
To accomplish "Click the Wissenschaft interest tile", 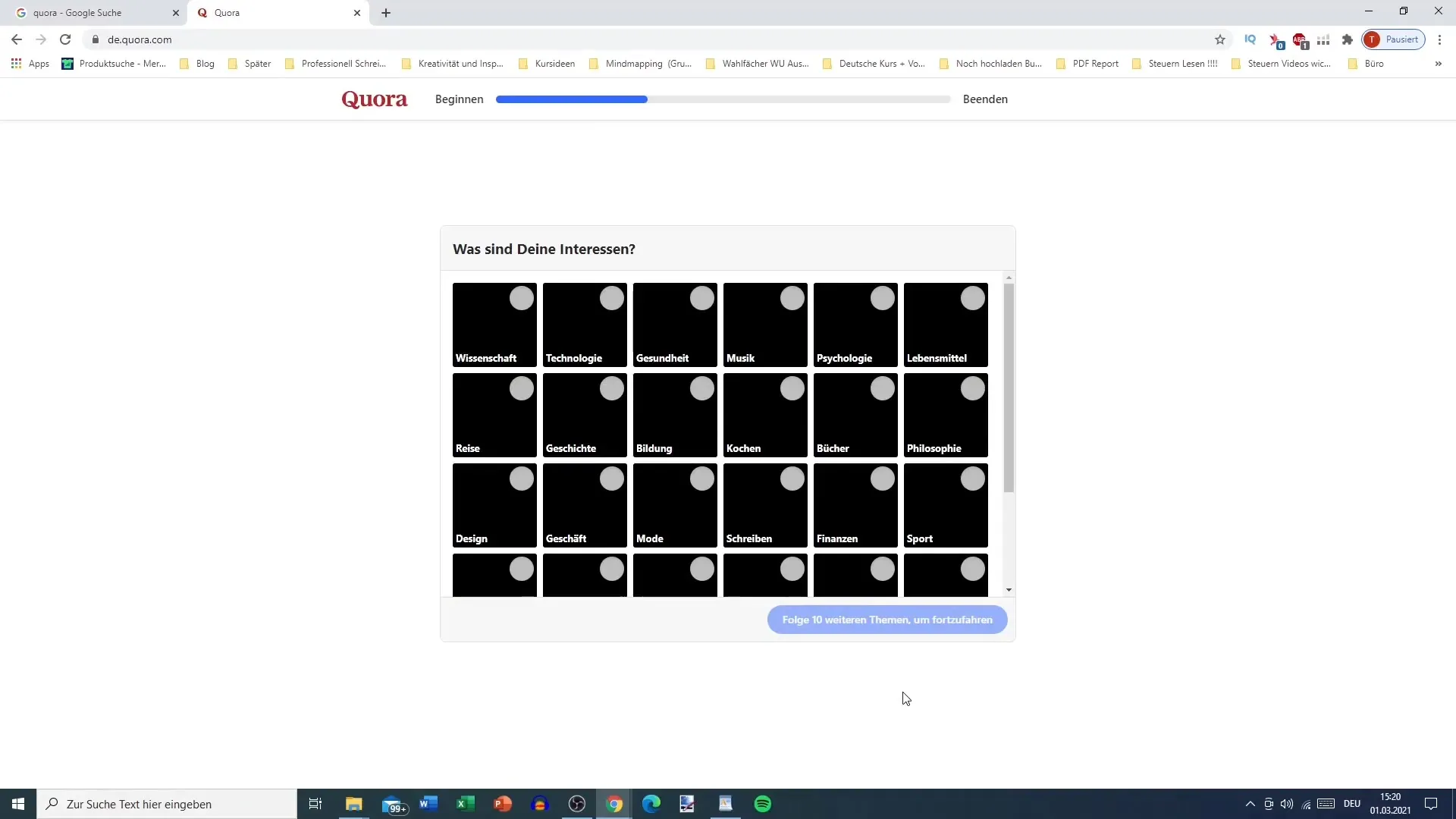I will (494, 324).
